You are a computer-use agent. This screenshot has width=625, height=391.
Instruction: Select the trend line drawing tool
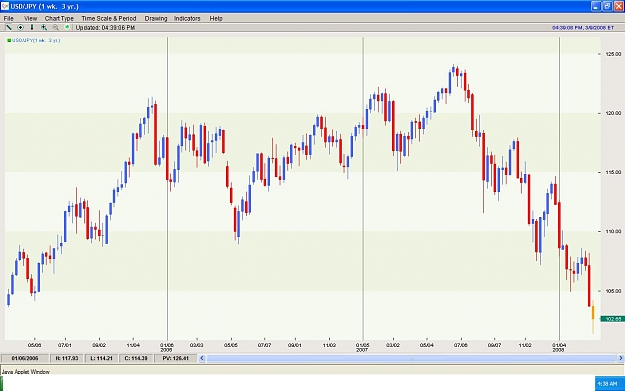click(x=8, y=28)
